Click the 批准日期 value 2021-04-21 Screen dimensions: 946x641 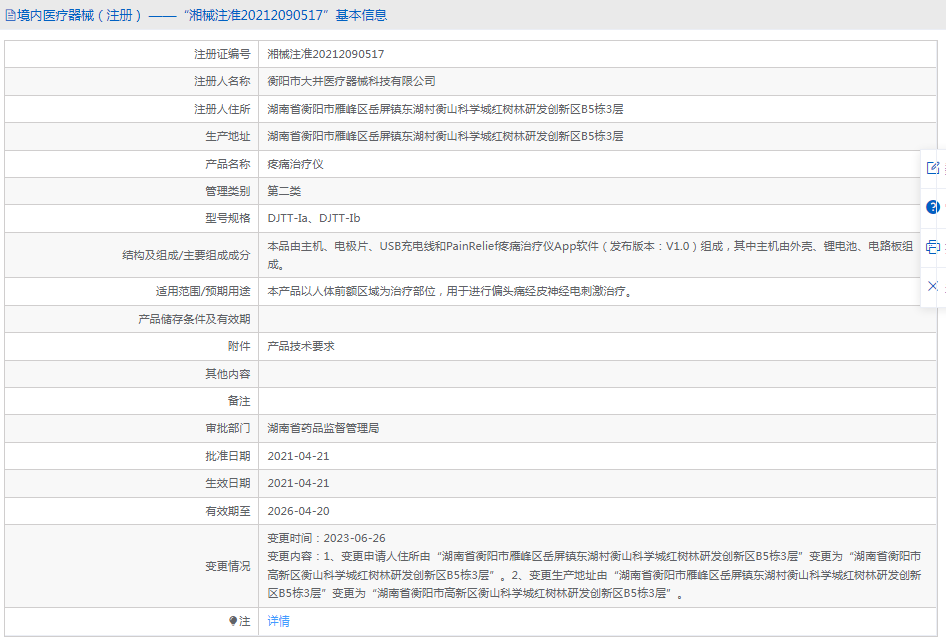pos(299,456)
